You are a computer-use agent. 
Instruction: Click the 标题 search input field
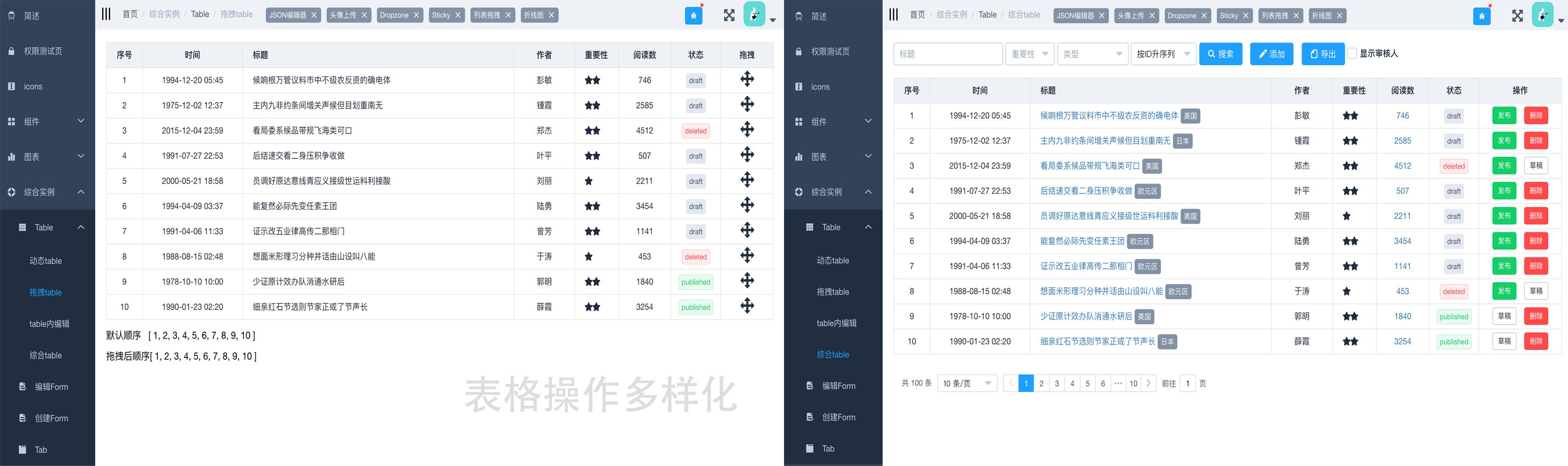[948, 54]
